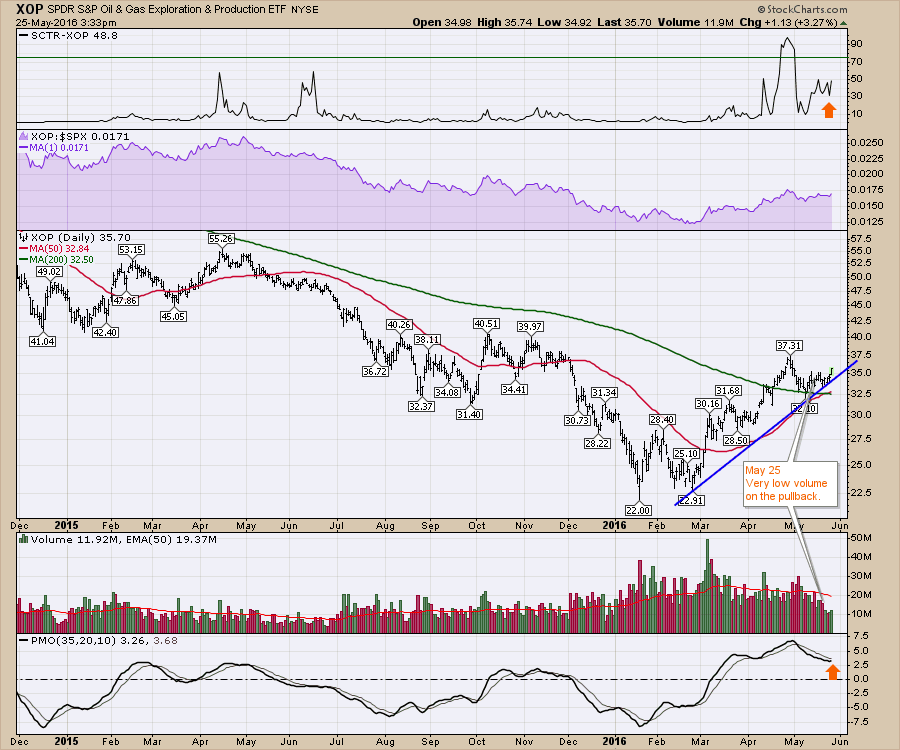Click the 55.26 peak price label
This screenshot has height=750, width=900.
tap(221, 238)
